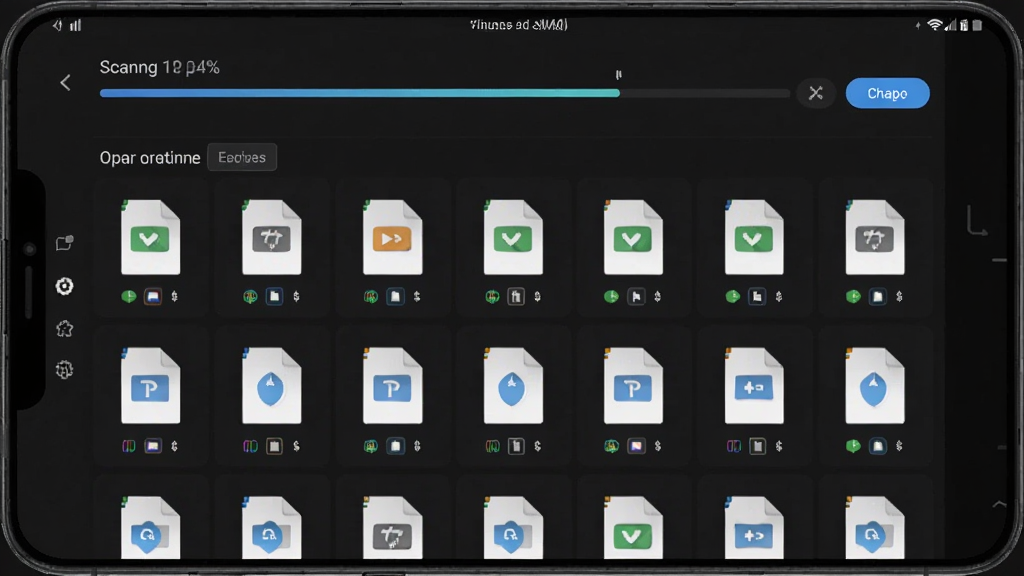This screenshot has height=576, width=1024.
Task: Open the gray file in the bottom row
Action: pos(392,528)
